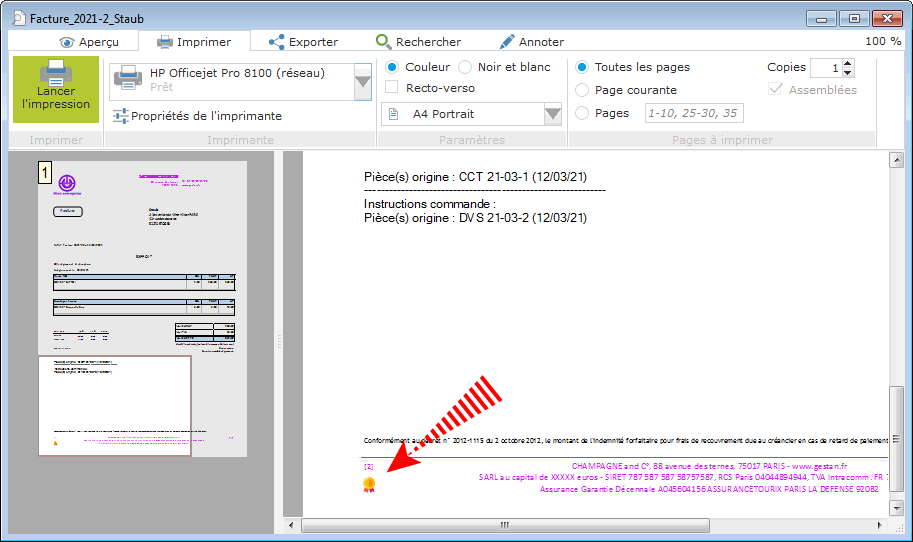Viewport: 913px width, 542px height.
Task: Select the Couleur radio option
Action: 392,67
